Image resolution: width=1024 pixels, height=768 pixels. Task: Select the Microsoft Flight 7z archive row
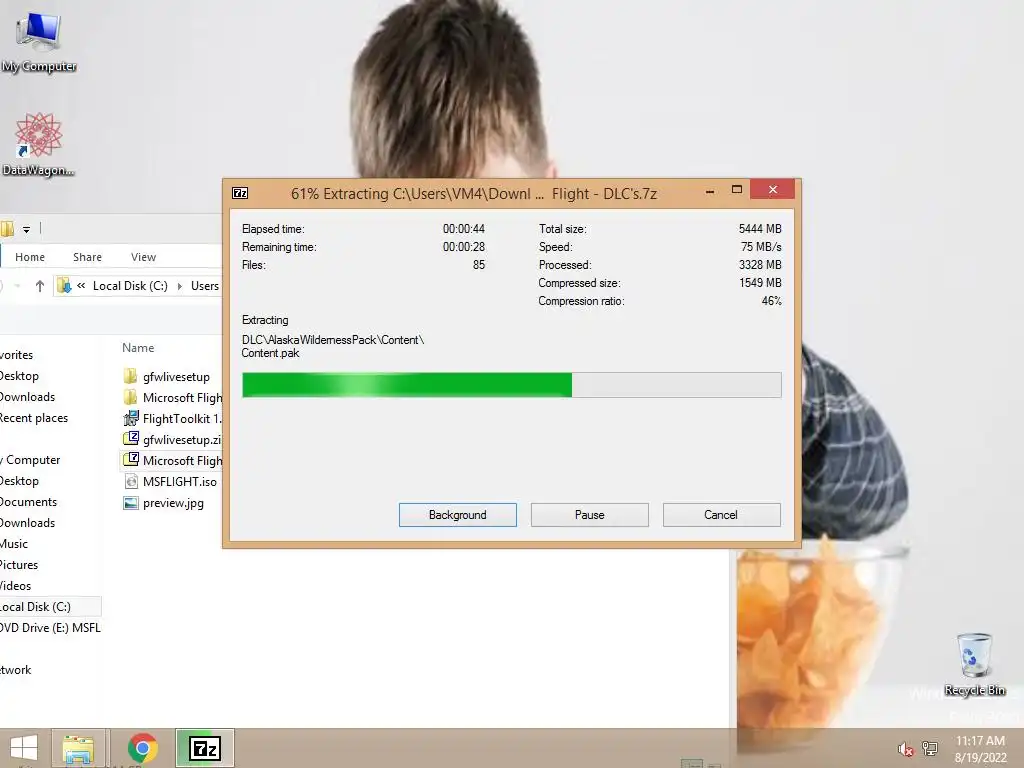click(x=171, y=460)
